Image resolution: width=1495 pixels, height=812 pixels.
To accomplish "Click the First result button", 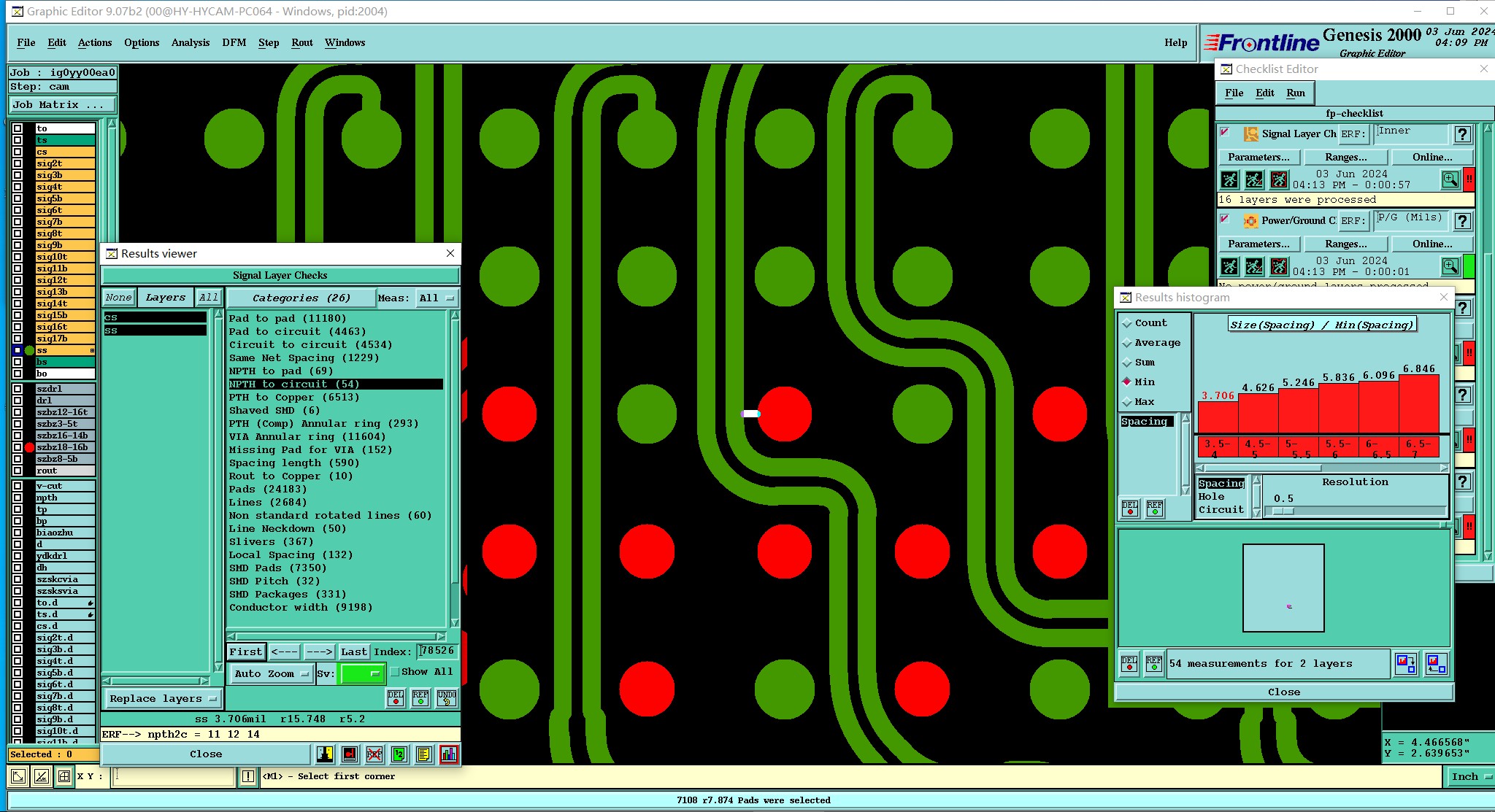I will (x=245, y=651).
